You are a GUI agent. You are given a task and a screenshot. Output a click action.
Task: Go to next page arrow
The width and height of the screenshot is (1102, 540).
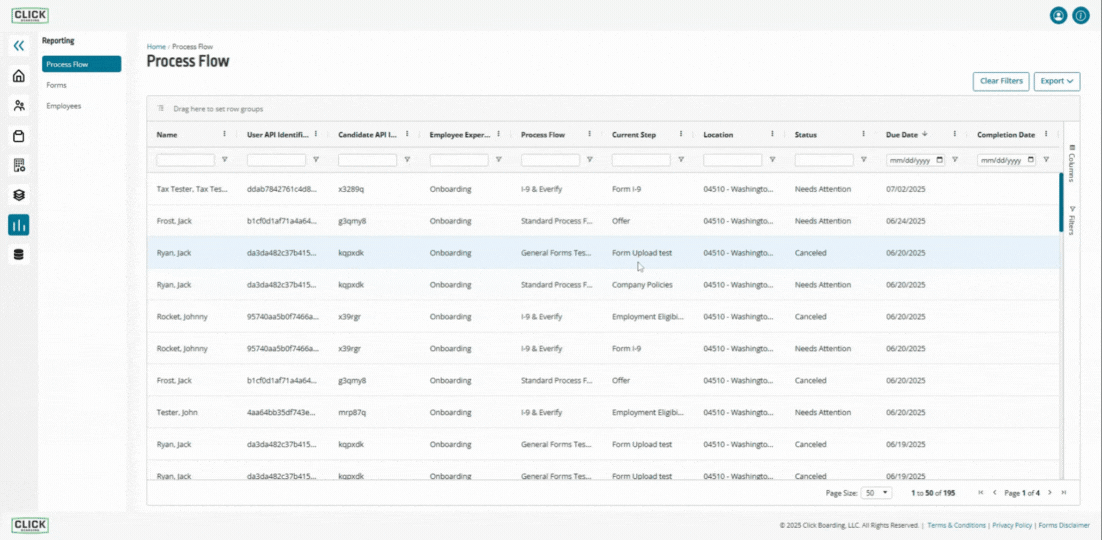[x=1050, y=493]
